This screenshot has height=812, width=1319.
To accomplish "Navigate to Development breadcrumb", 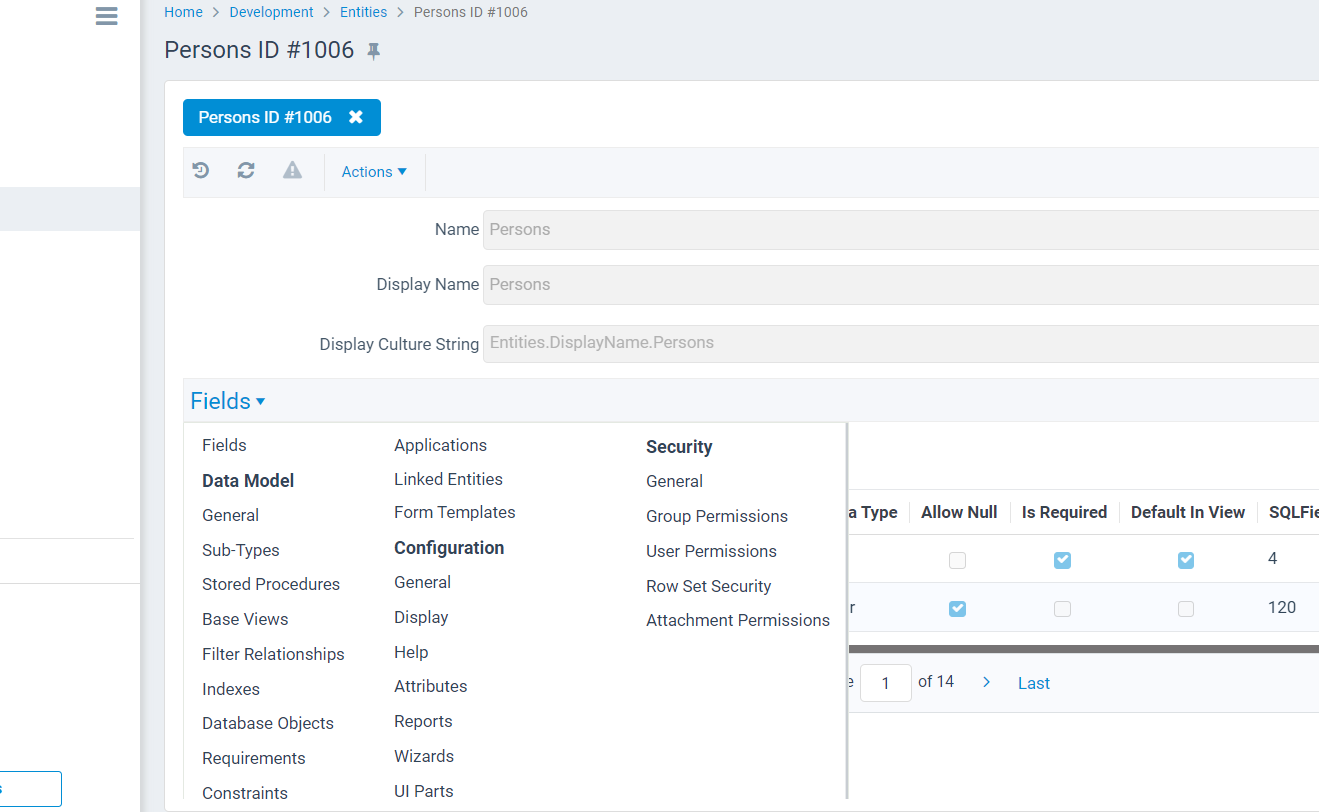I will click(x=271, y=12).
